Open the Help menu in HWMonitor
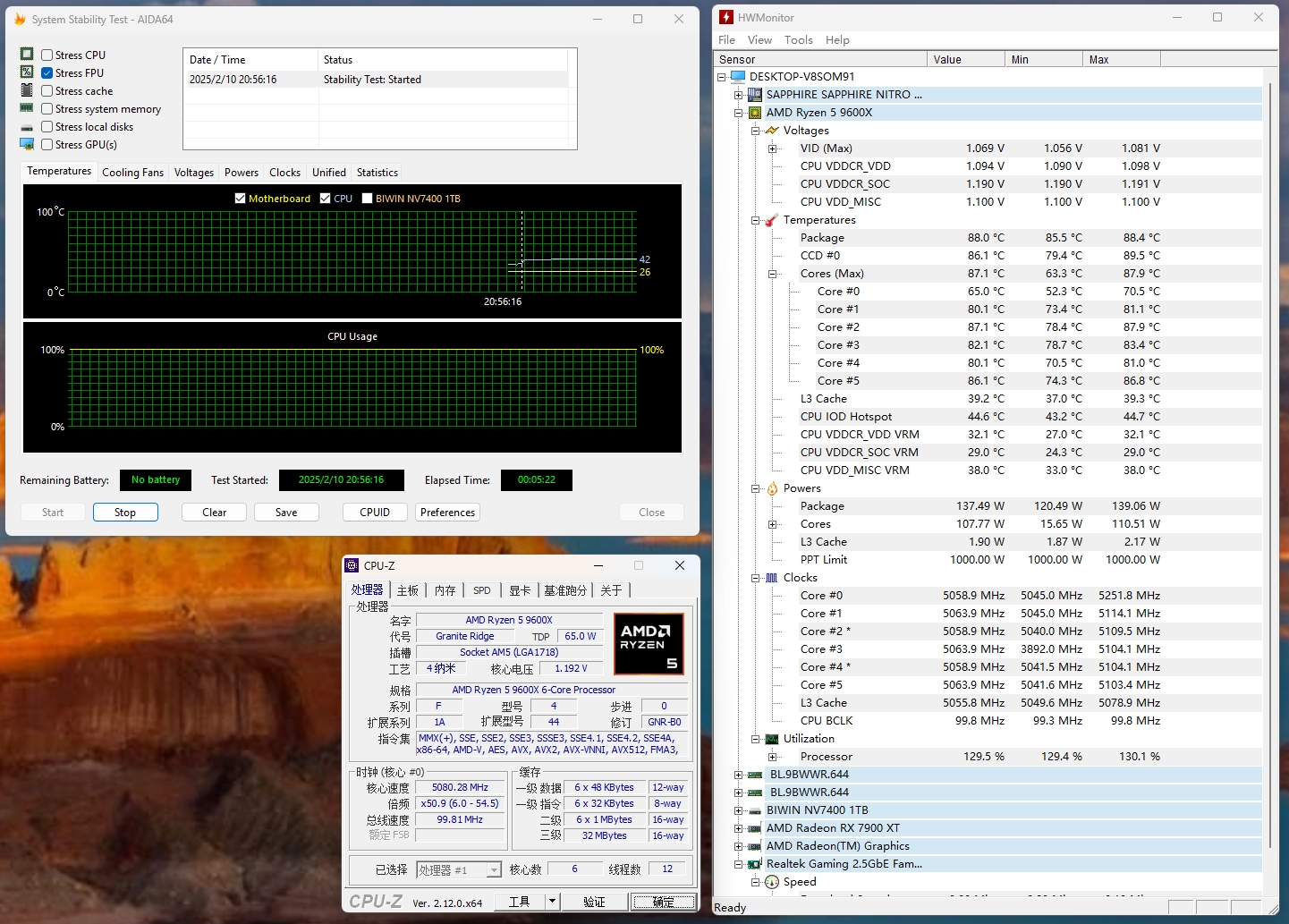 pyautogui.click(x=837, y=39)
